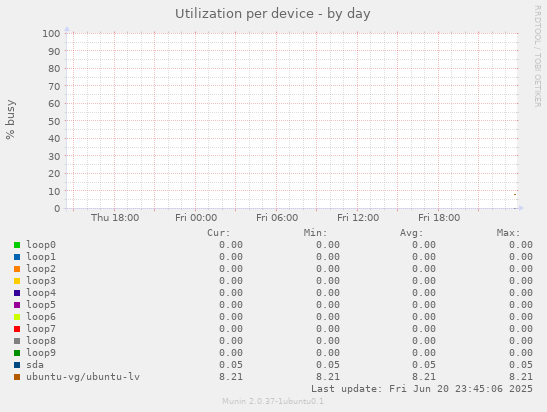The image size is (547, 412).
Task: Select the ubuntu-vg/ubuntu-lv legend label
Action: coord(83,377)
